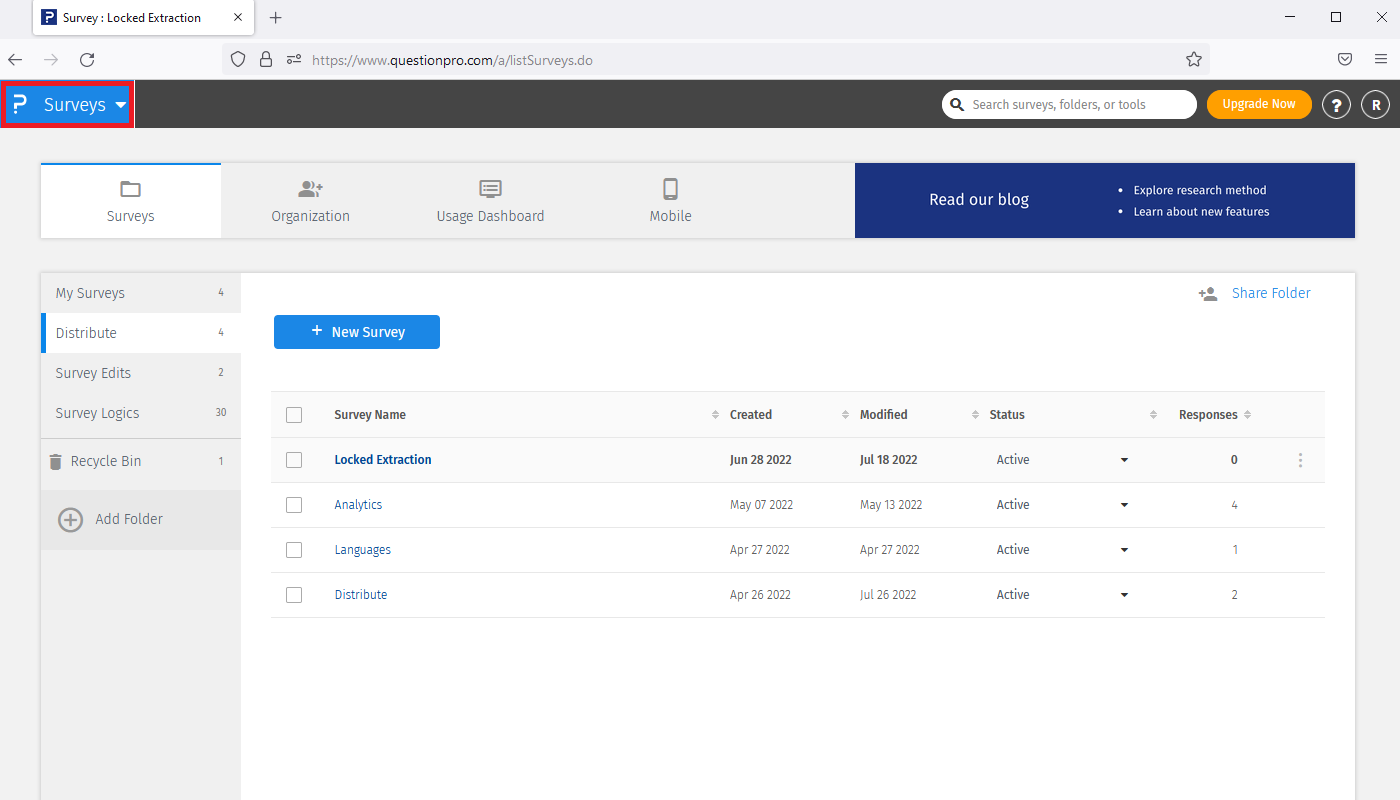Open the Languages survey link
Image resolution: width=1400 pixels, height=800 pixels.
[362, 549]
